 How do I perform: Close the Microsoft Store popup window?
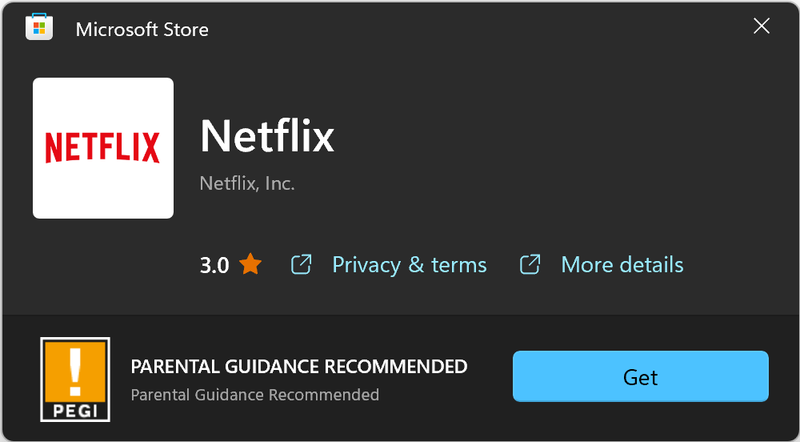pyautogui.click(x=761, y=27)
